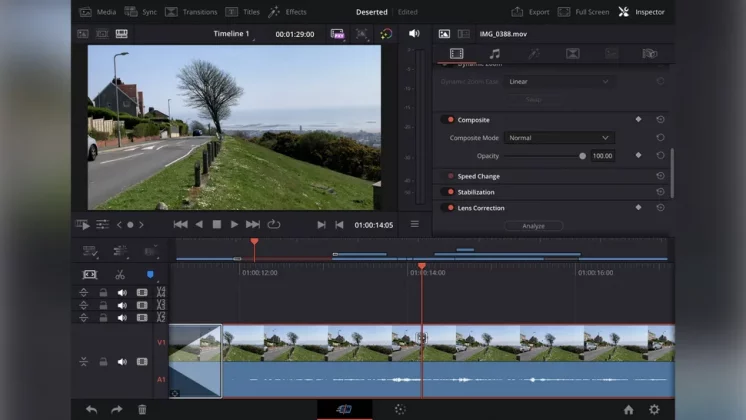Click the Opacity slider handle
This screenshot has height=420, width=746.
pos(583,156)
